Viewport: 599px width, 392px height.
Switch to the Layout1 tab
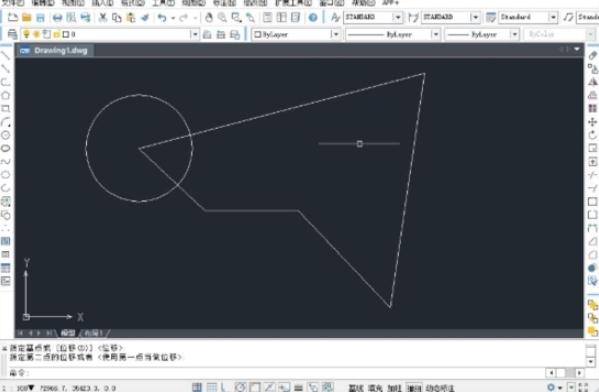(x=93, y=333)
